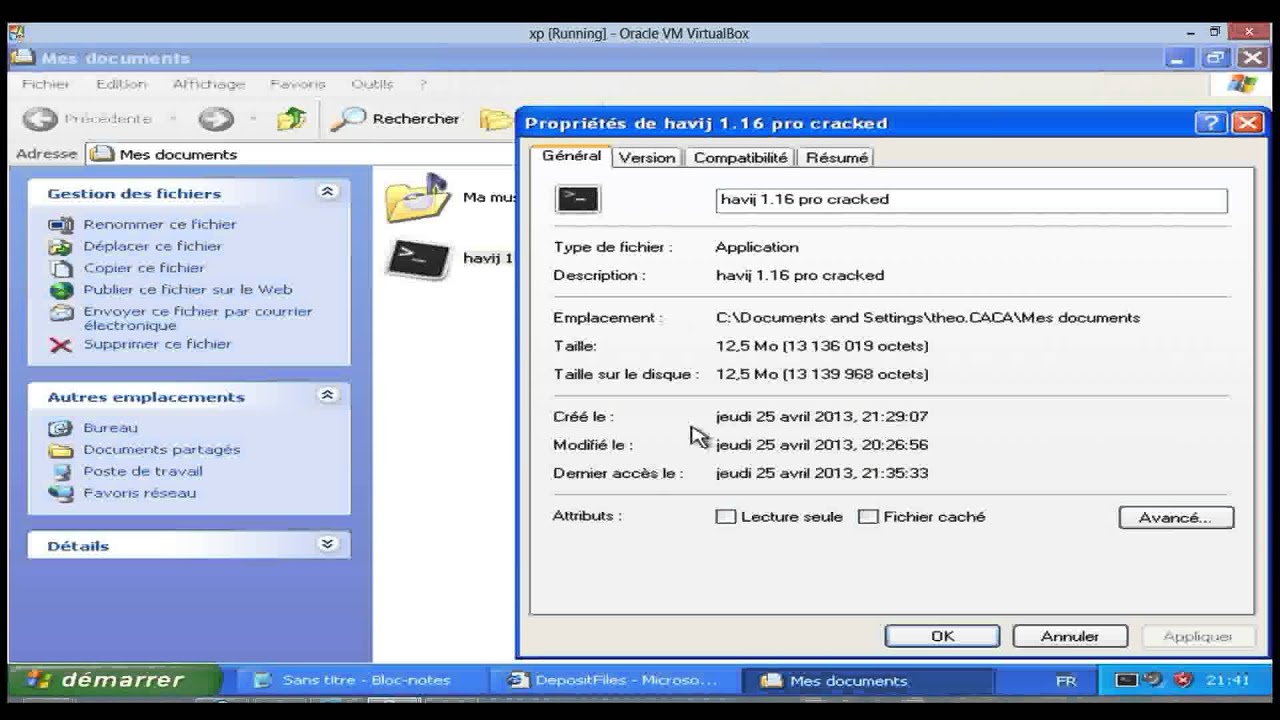Click the help question mark in properties title bar

coord(1210,123)
